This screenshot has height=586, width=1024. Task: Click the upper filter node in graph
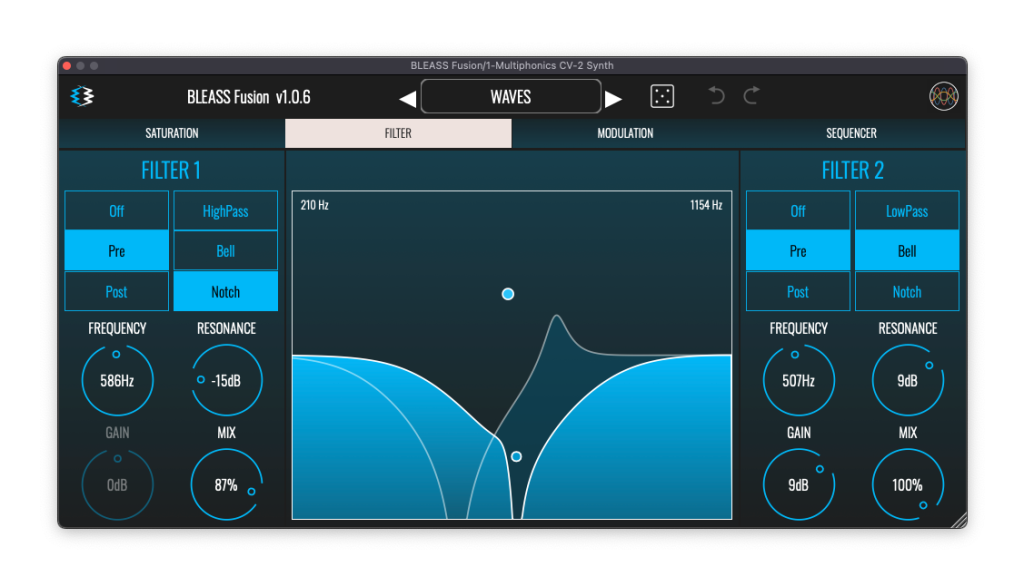(x=508, y=294)
